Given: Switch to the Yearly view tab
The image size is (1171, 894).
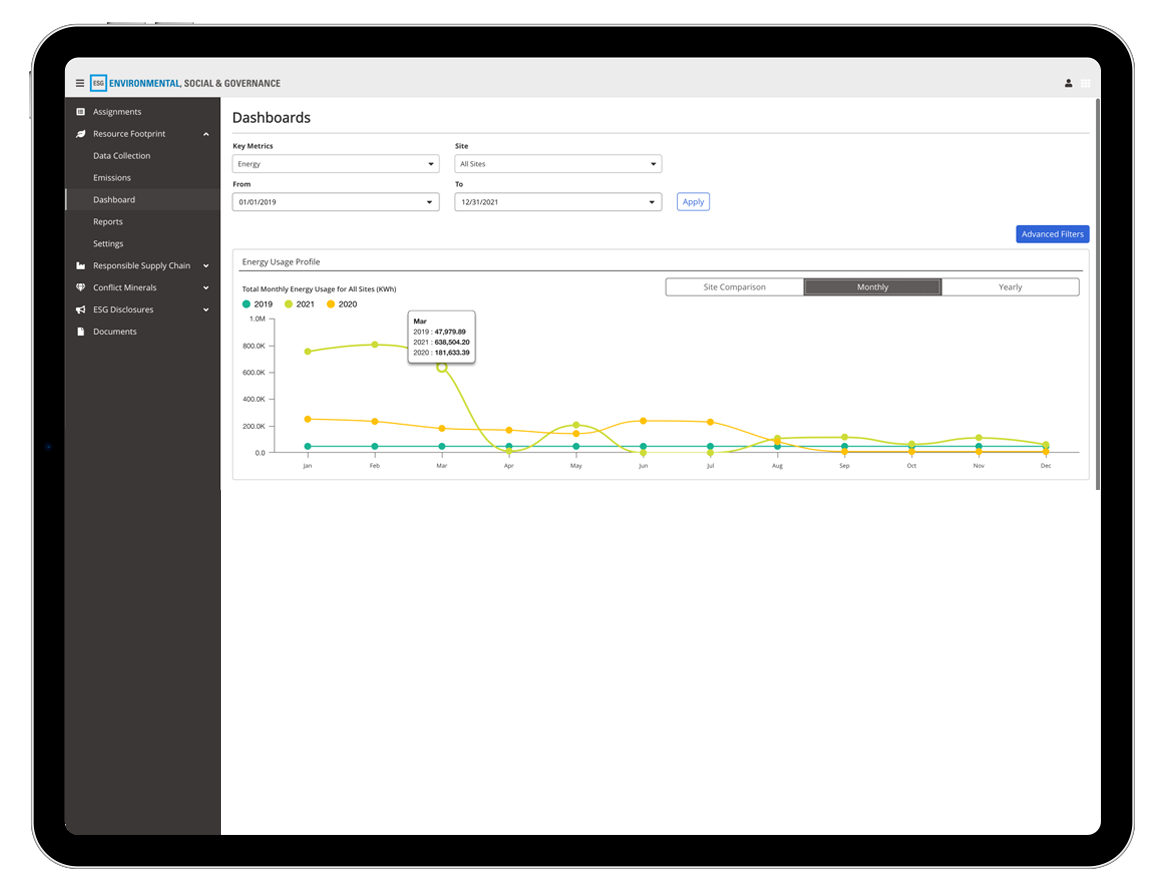Looking at the screenshot, I should 1010,286.
